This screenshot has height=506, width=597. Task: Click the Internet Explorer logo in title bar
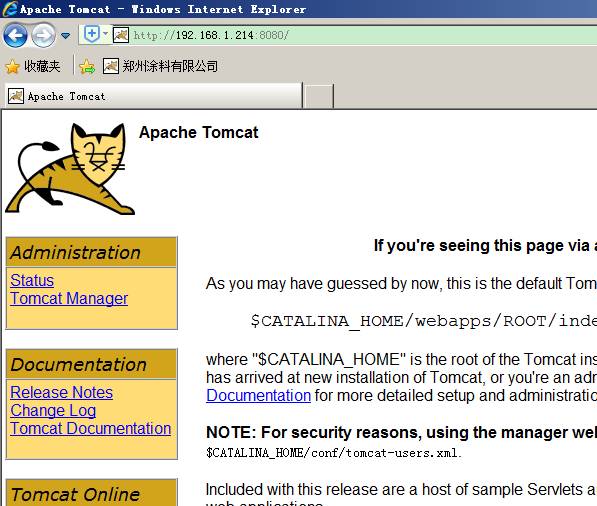pyautogui.click(x=10, y=9)
